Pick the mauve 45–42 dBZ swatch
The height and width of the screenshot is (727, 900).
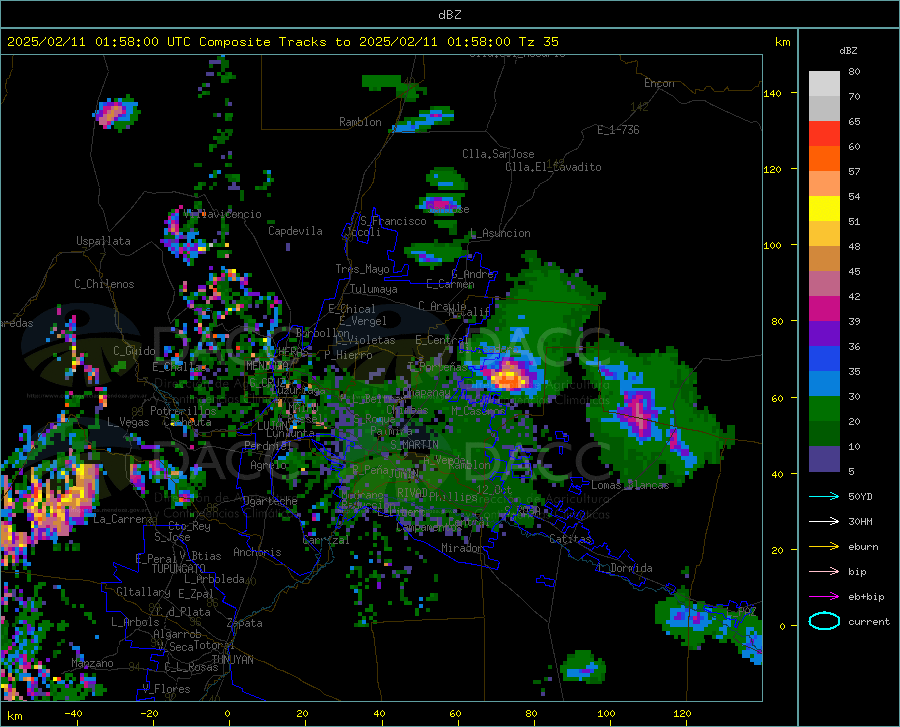824,284
